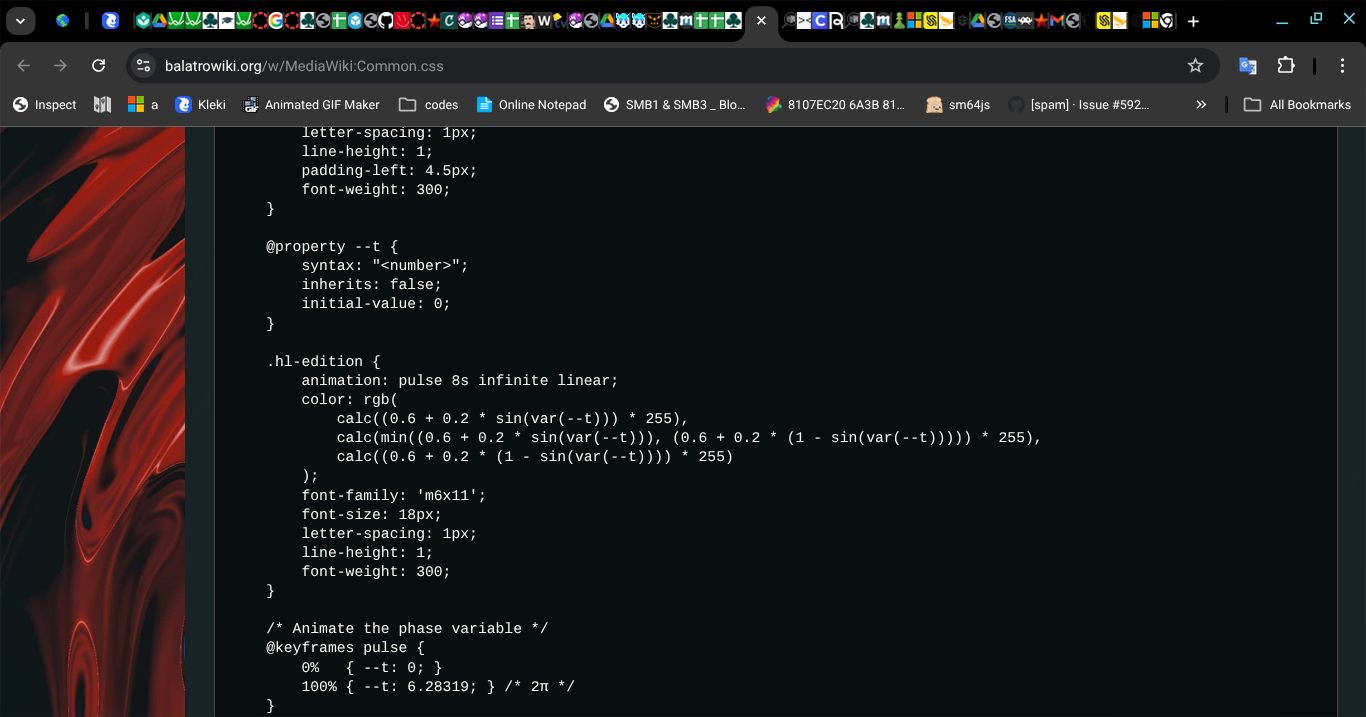1366x717 pixels.
Task: Open the codes bookmark folder
Action: click(x=428, y=105)
